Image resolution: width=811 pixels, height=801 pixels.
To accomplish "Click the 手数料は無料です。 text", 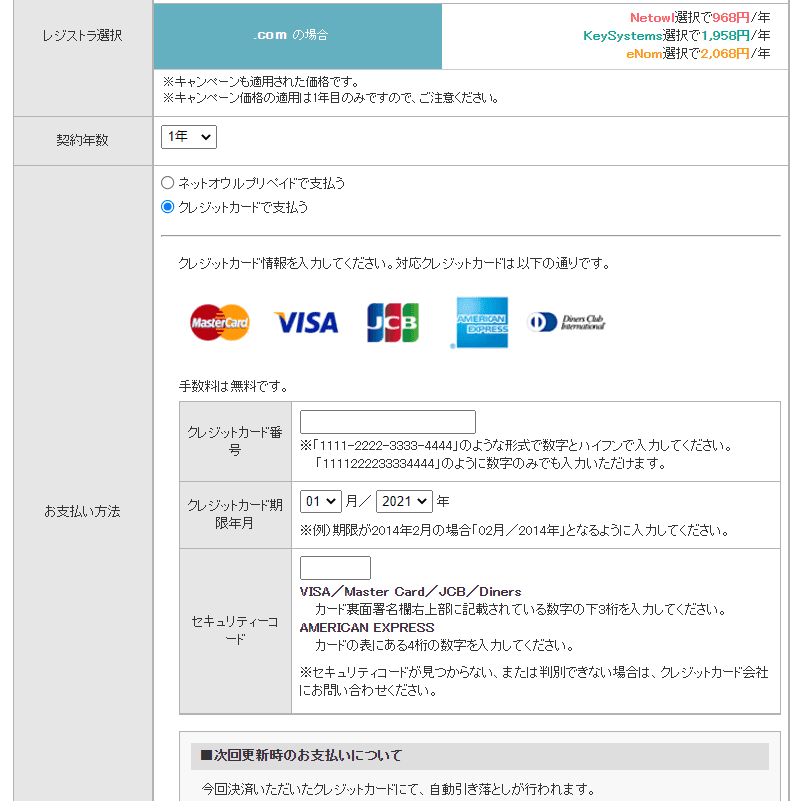I will click(x=233, y=386).
